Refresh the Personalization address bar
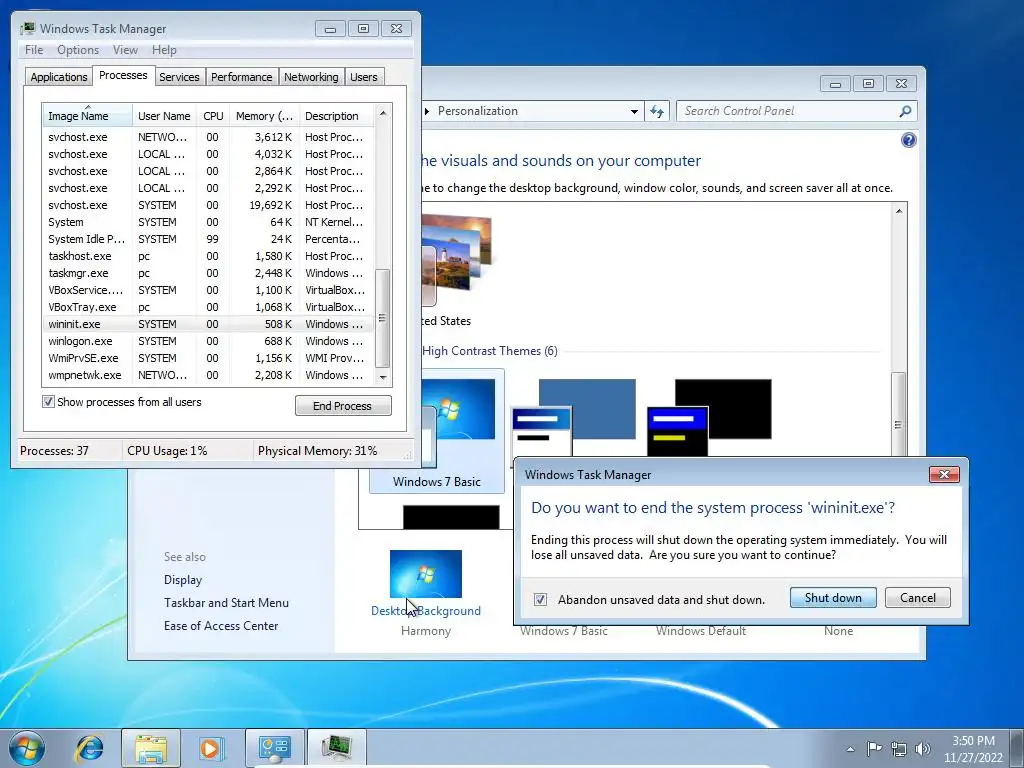This screenshot has width=1024, height=768. 656,111
